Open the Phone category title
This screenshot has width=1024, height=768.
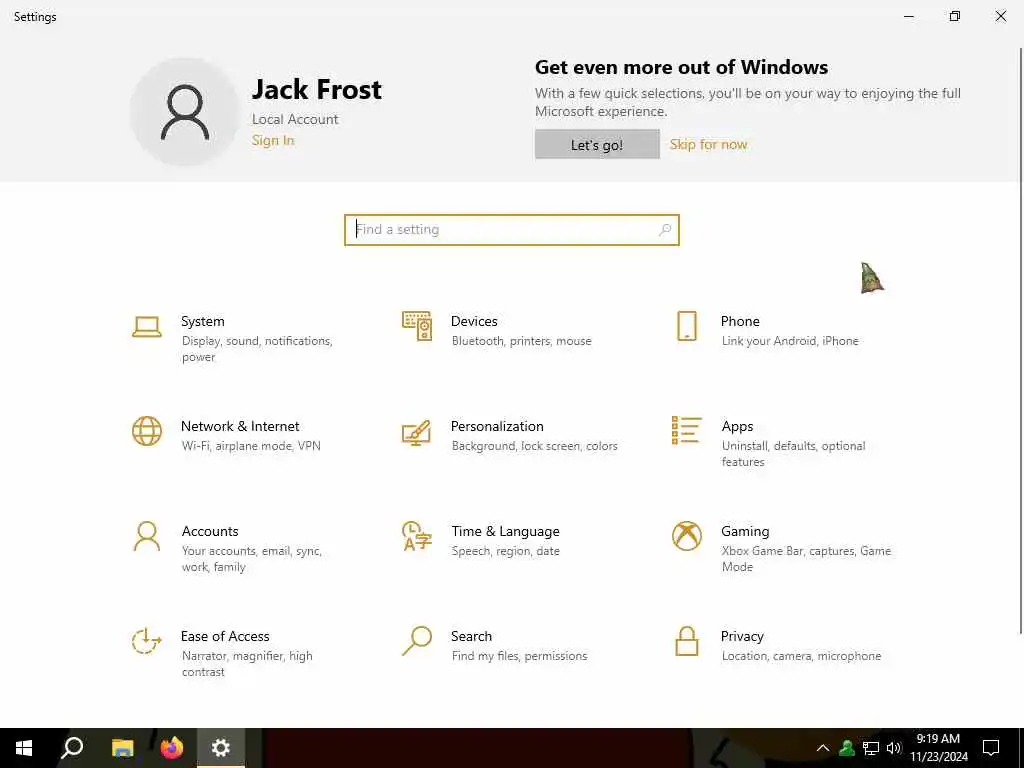coord(740,321)
